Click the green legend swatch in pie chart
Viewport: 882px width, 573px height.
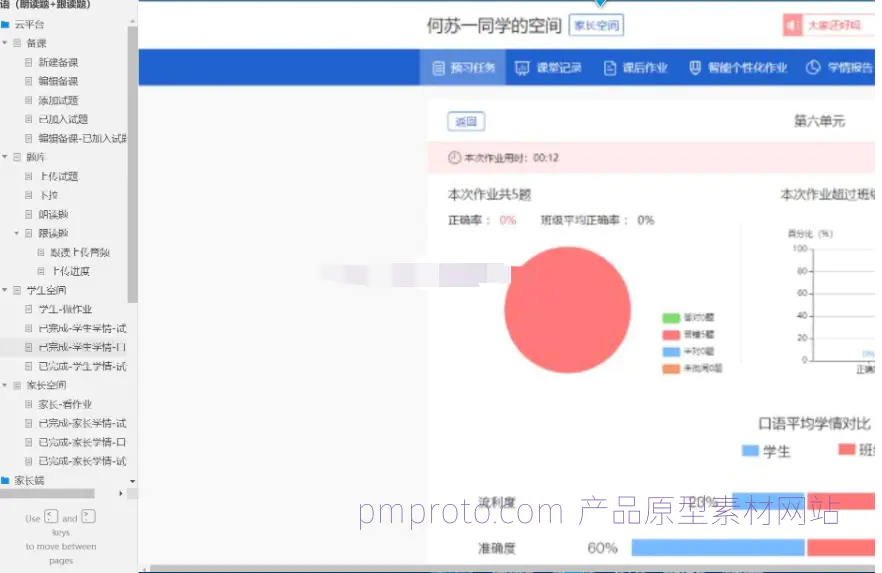pyautogui.click(x=671, y=318)
